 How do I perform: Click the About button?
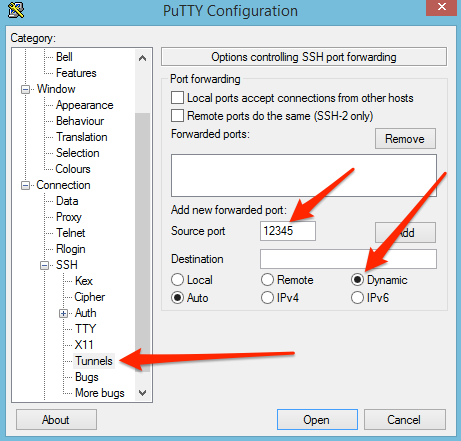(x=56, y=420)
